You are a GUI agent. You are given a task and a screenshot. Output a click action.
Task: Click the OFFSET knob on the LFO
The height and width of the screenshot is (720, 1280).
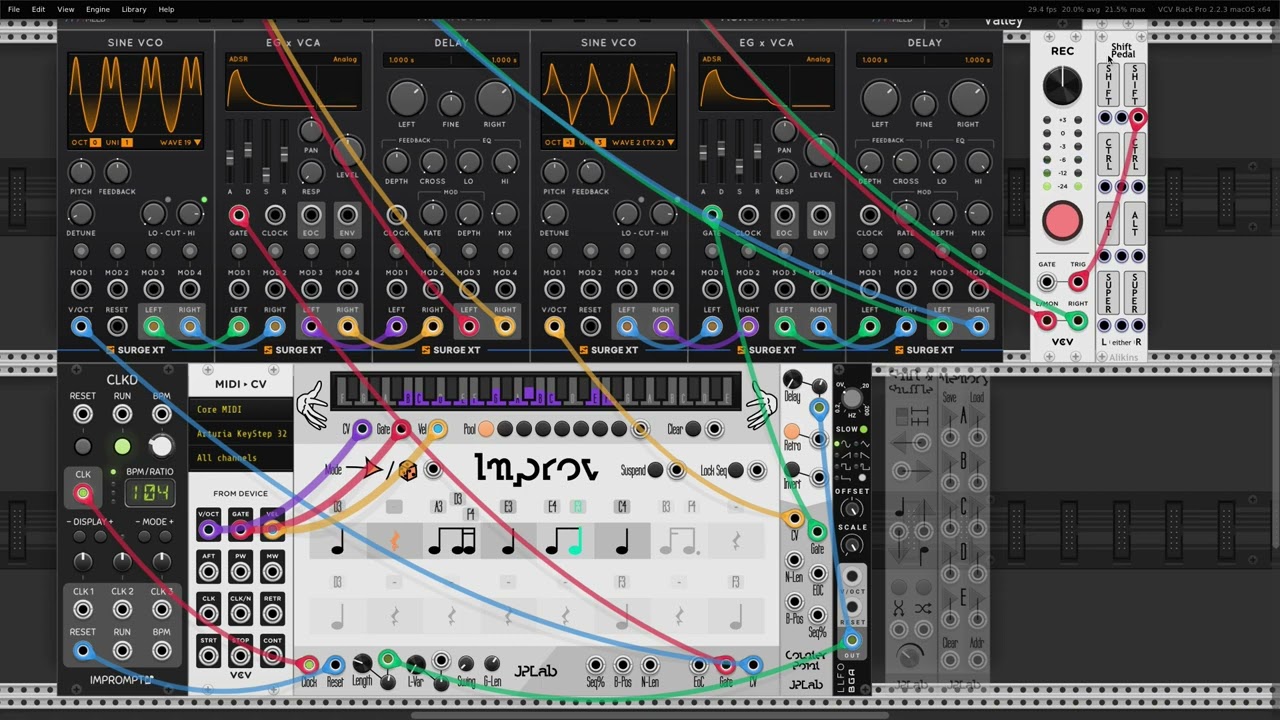[852, 509]
